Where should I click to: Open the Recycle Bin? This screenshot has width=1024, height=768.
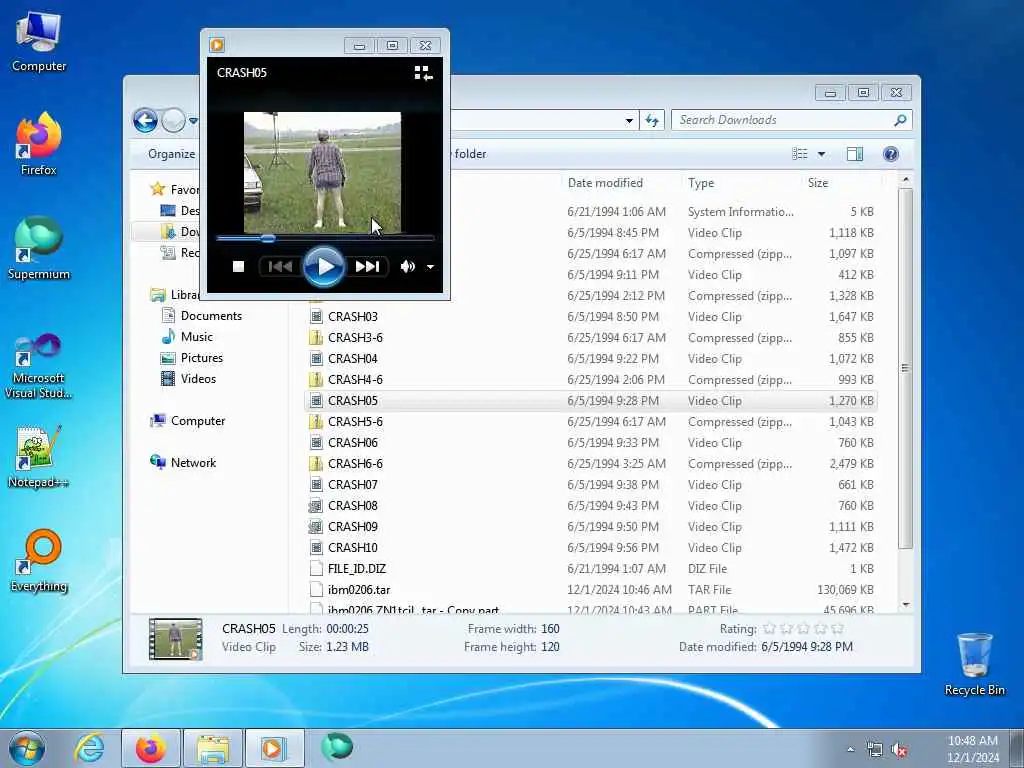pos(974,664)
